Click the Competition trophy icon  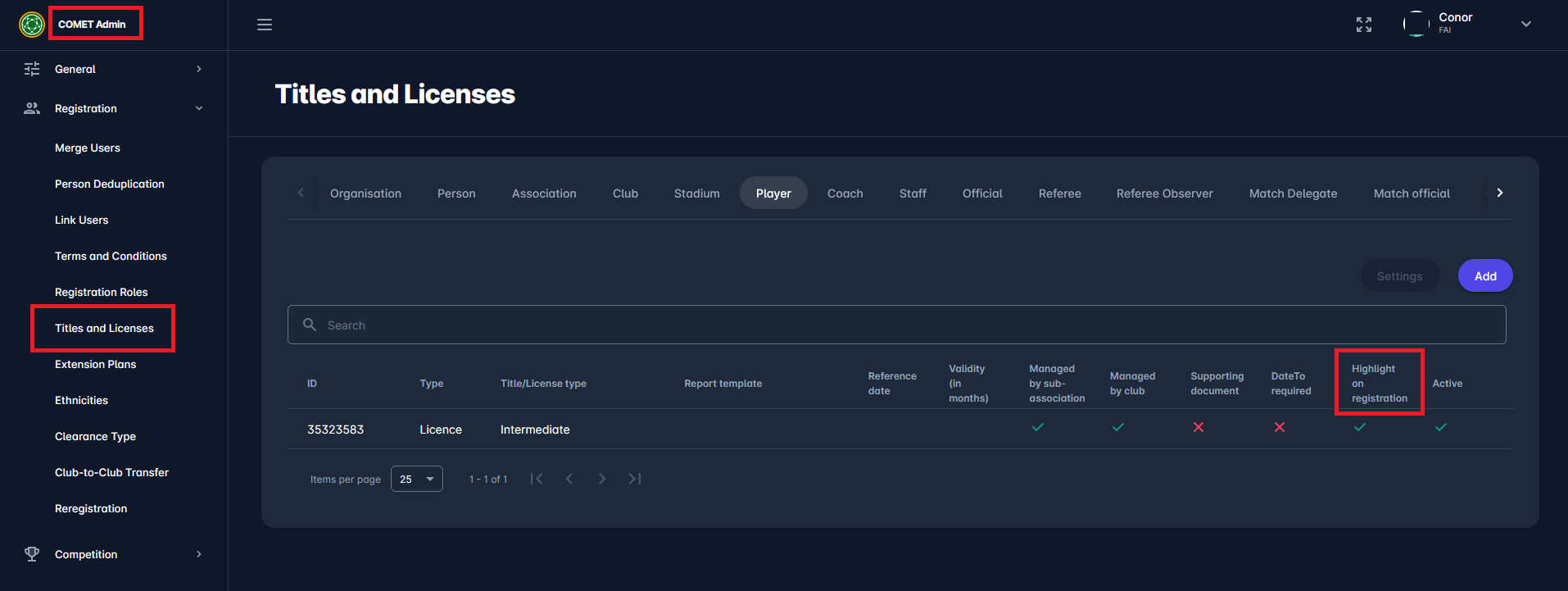point(32,554)
